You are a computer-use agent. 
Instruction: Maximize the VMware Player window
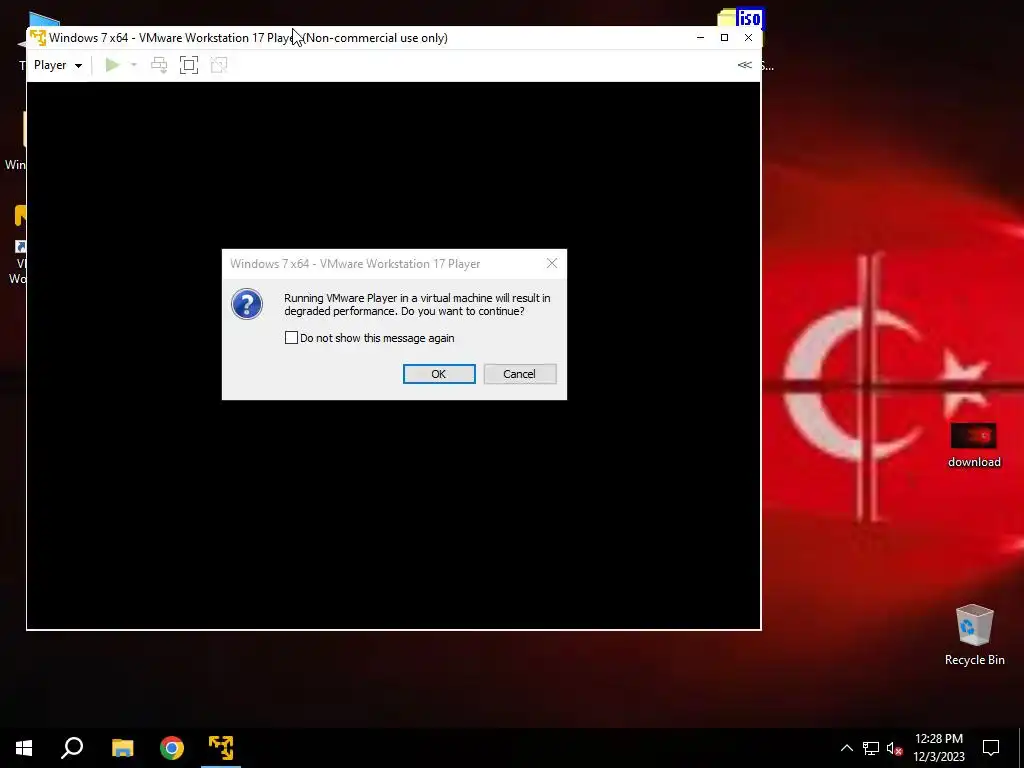point(724,37)
